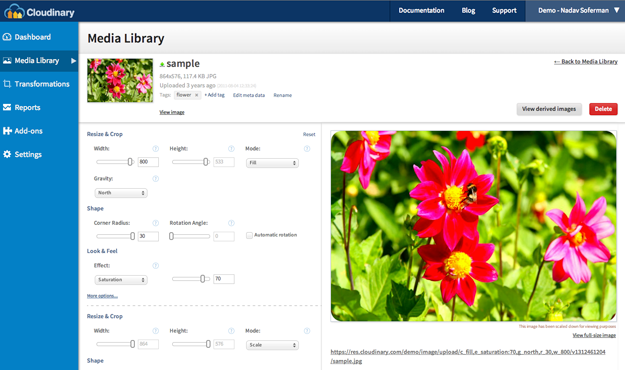625x370 pixels.
Task: Open help icon for first Height
Action: (231, 149)
